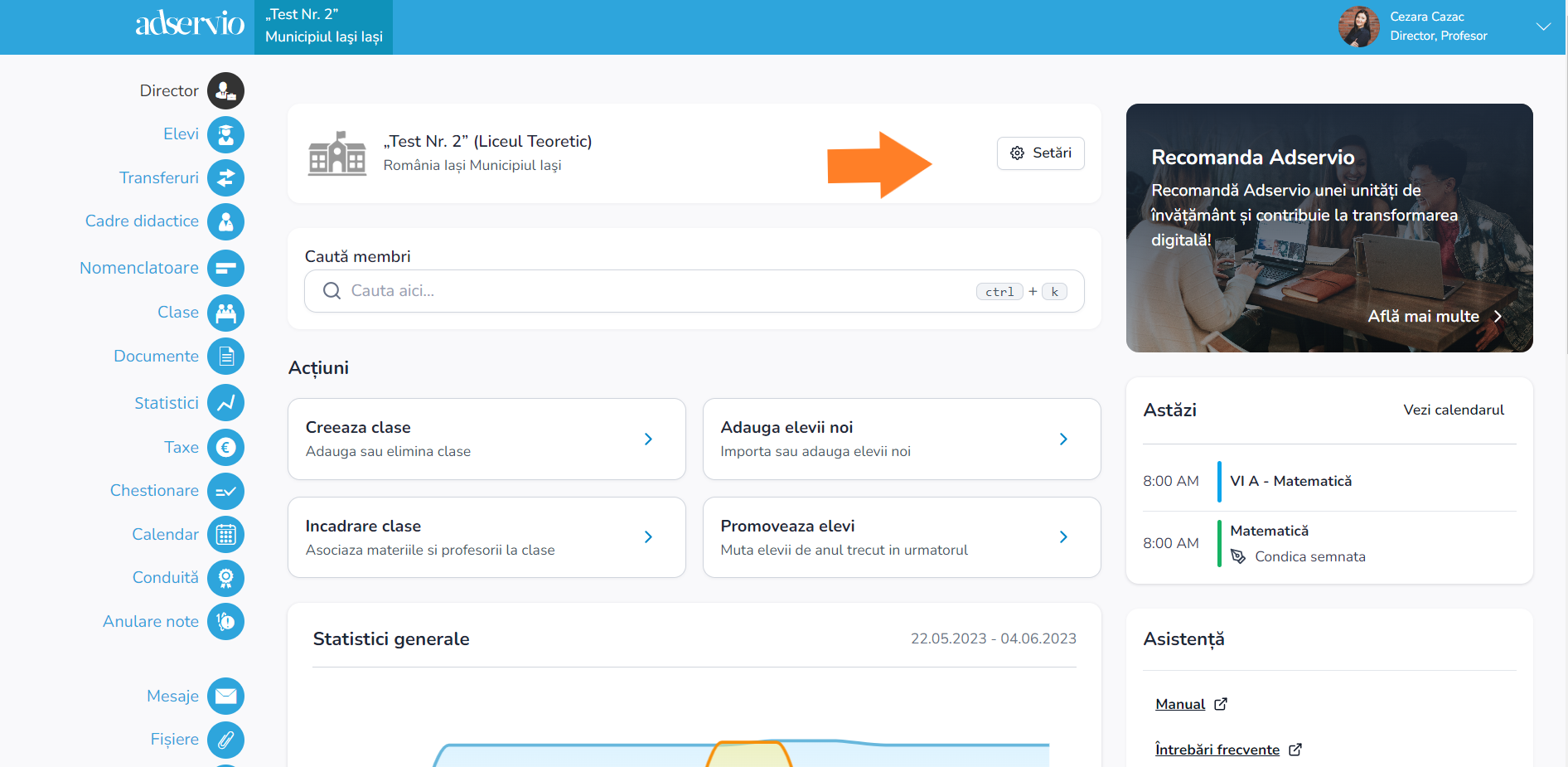This screenshot has height=767, width=1568.
Task: Click the Manual external link icon
Action: (x=1221, y=704)
